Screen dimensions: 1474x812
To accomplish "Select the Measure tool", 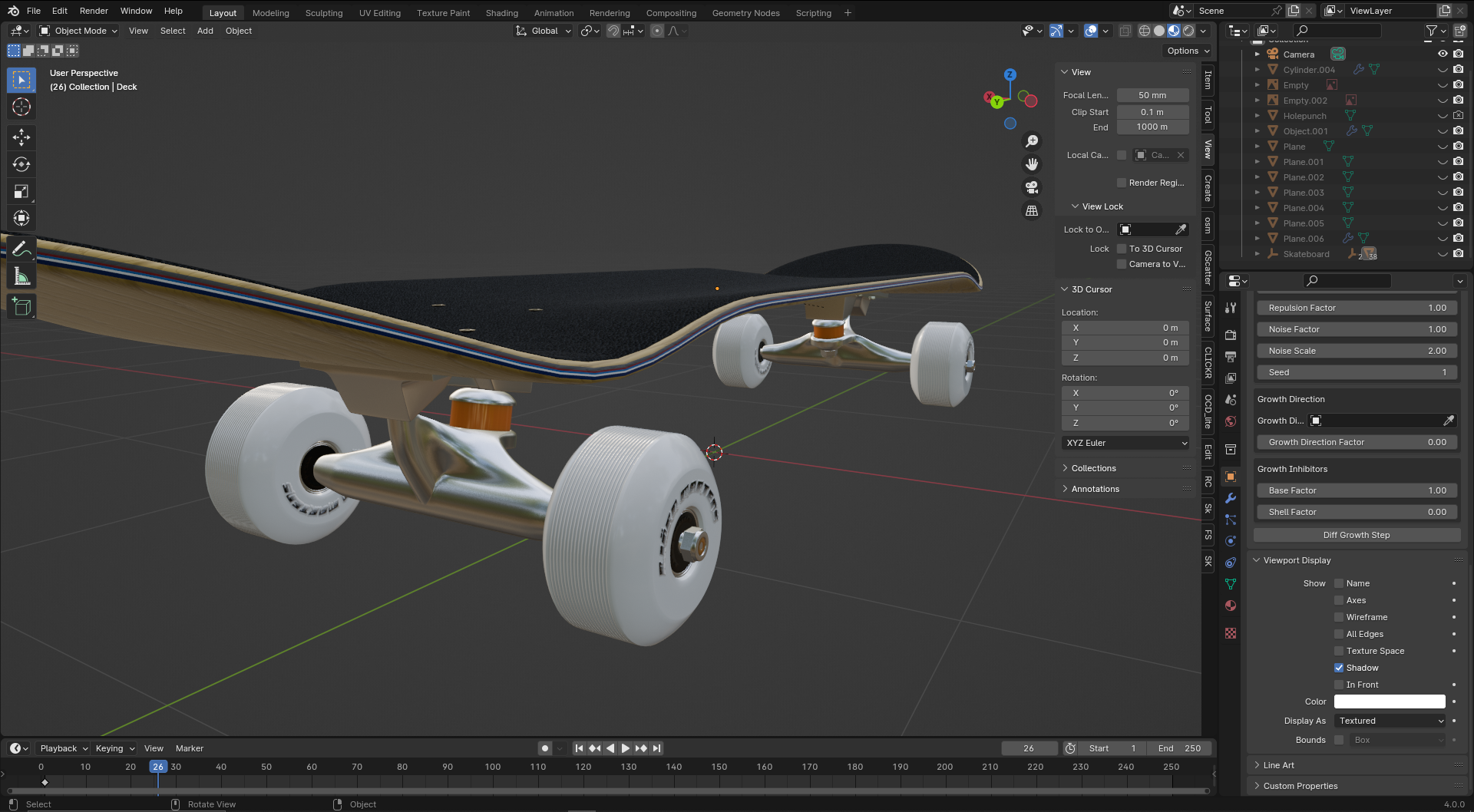I will [21, 277].
